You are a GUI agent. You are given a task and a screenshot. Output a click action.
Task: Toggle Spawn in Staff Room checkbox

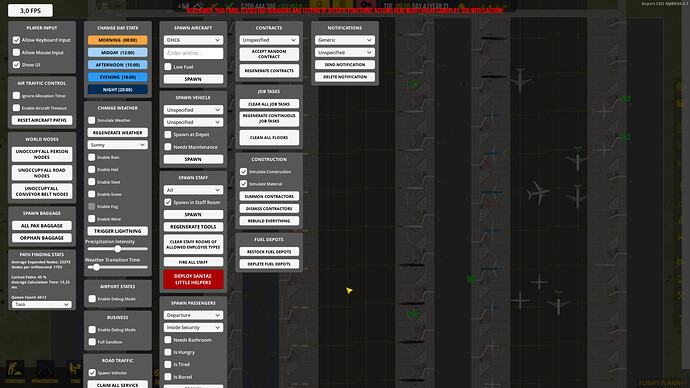(168, 202)
